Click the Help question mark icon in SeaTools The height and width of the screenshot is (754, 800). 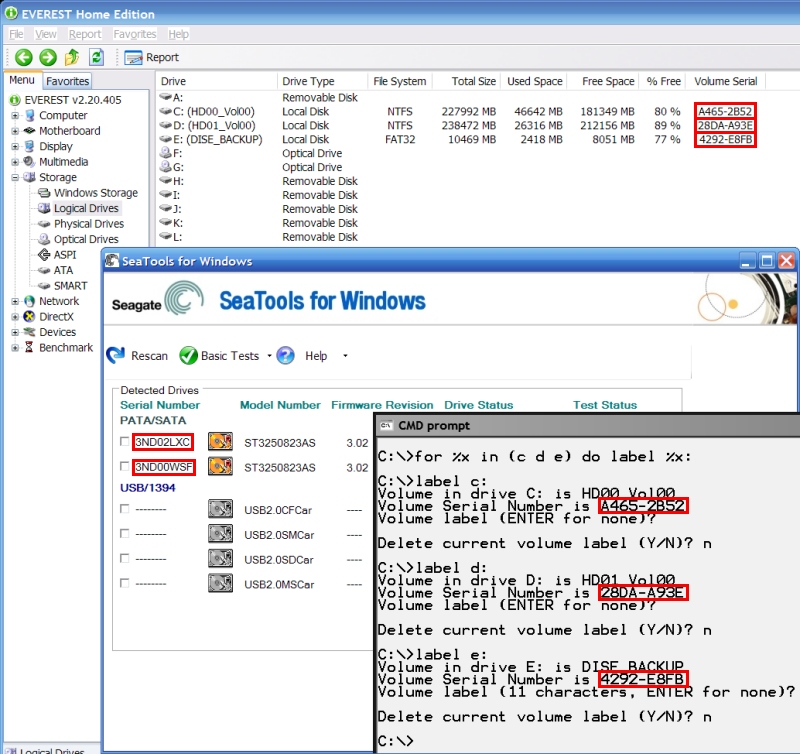tap(285, 356)
